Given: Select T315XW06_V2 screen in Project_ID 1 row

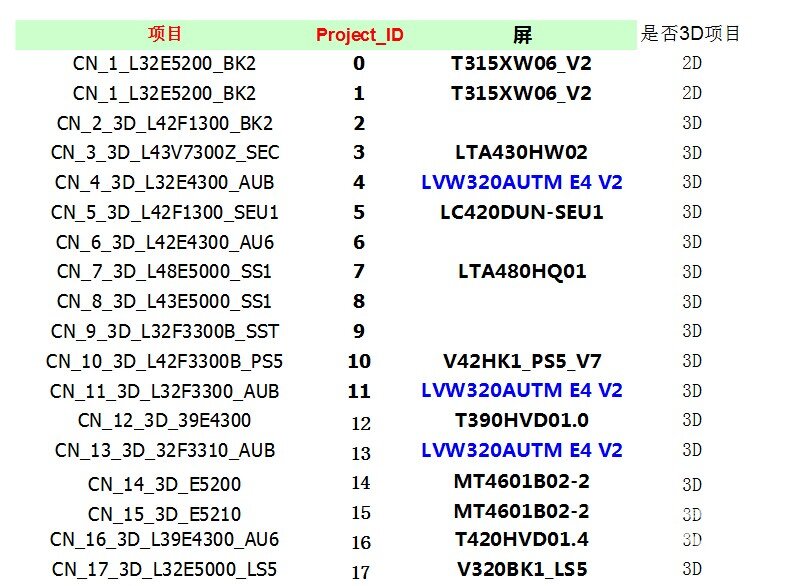Looking at the screenshot, I should pyautogui.click(x=522, y=93).
